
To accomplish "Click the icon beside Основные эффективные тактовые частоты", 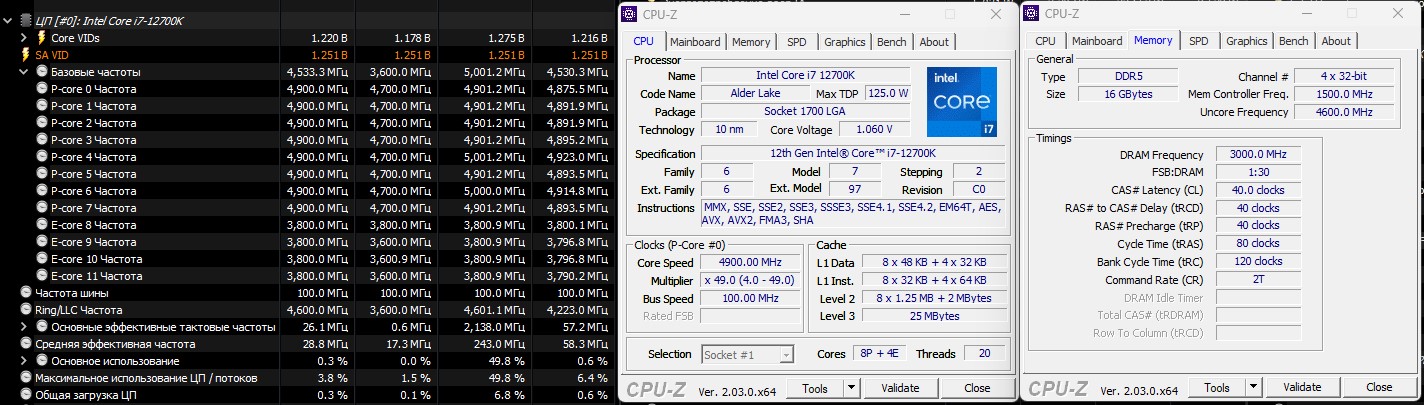I will coord(41,327).
